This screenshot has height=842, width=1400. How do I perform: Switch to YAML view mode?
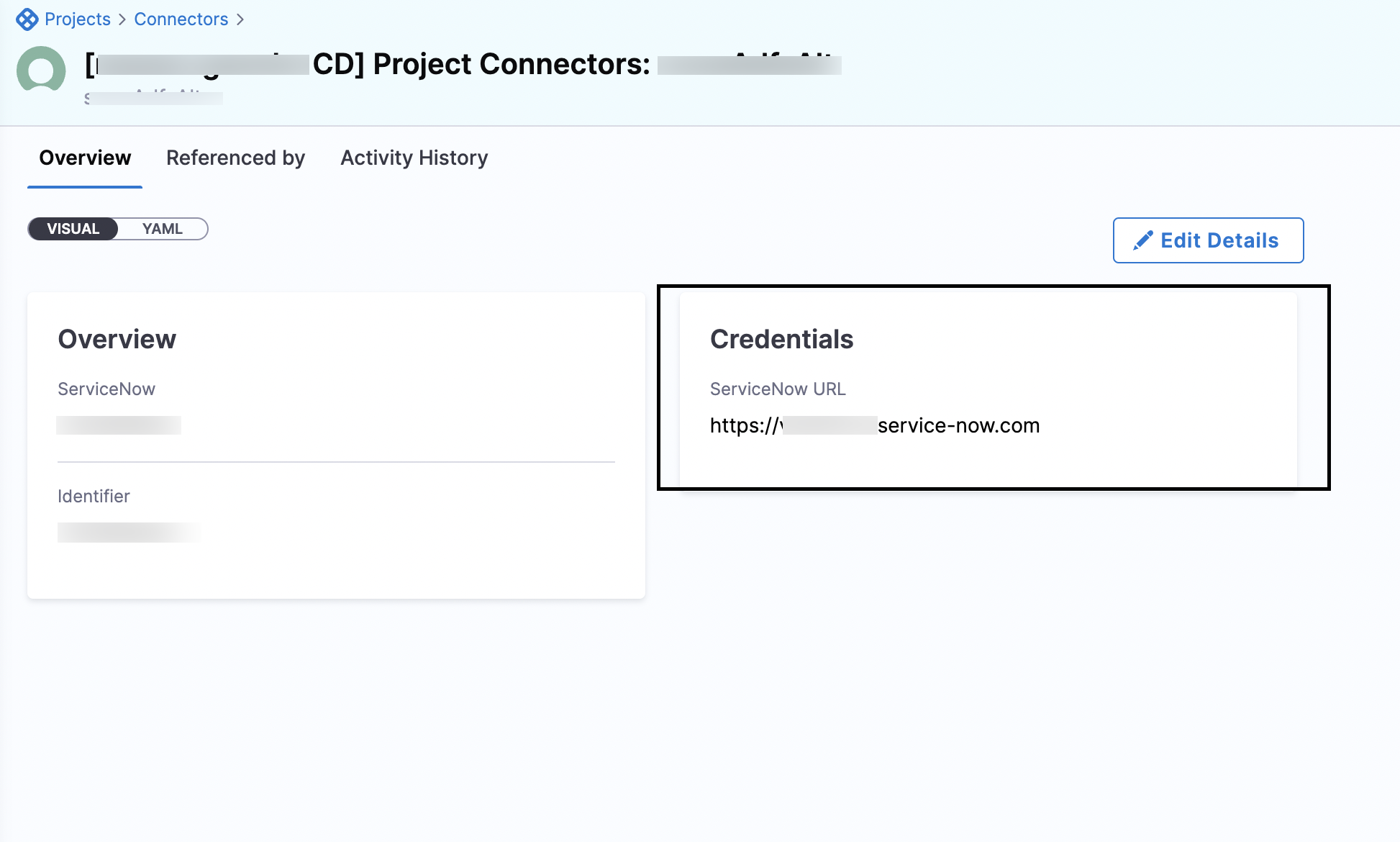[x=163, y=229]
